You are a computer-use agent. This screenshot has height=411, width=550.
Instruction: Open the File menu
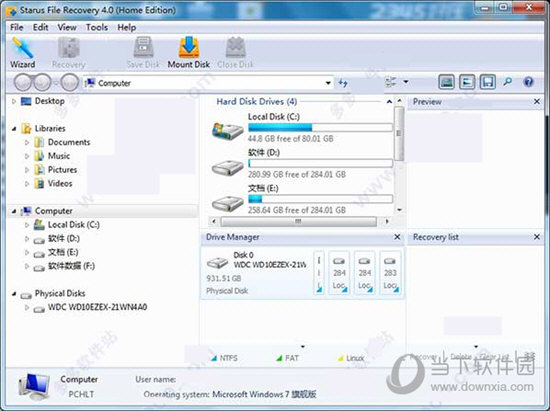[16, 27]
